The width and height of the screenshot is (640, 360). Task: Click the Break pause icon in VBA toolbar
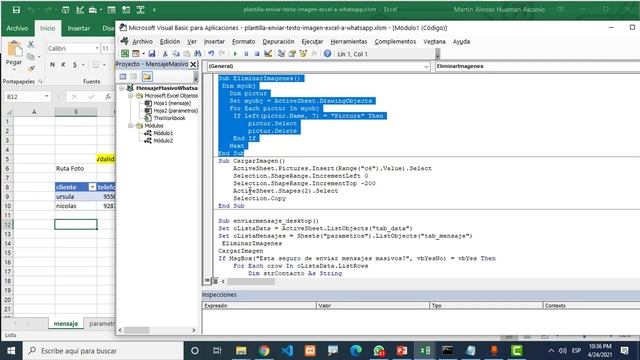246,53
